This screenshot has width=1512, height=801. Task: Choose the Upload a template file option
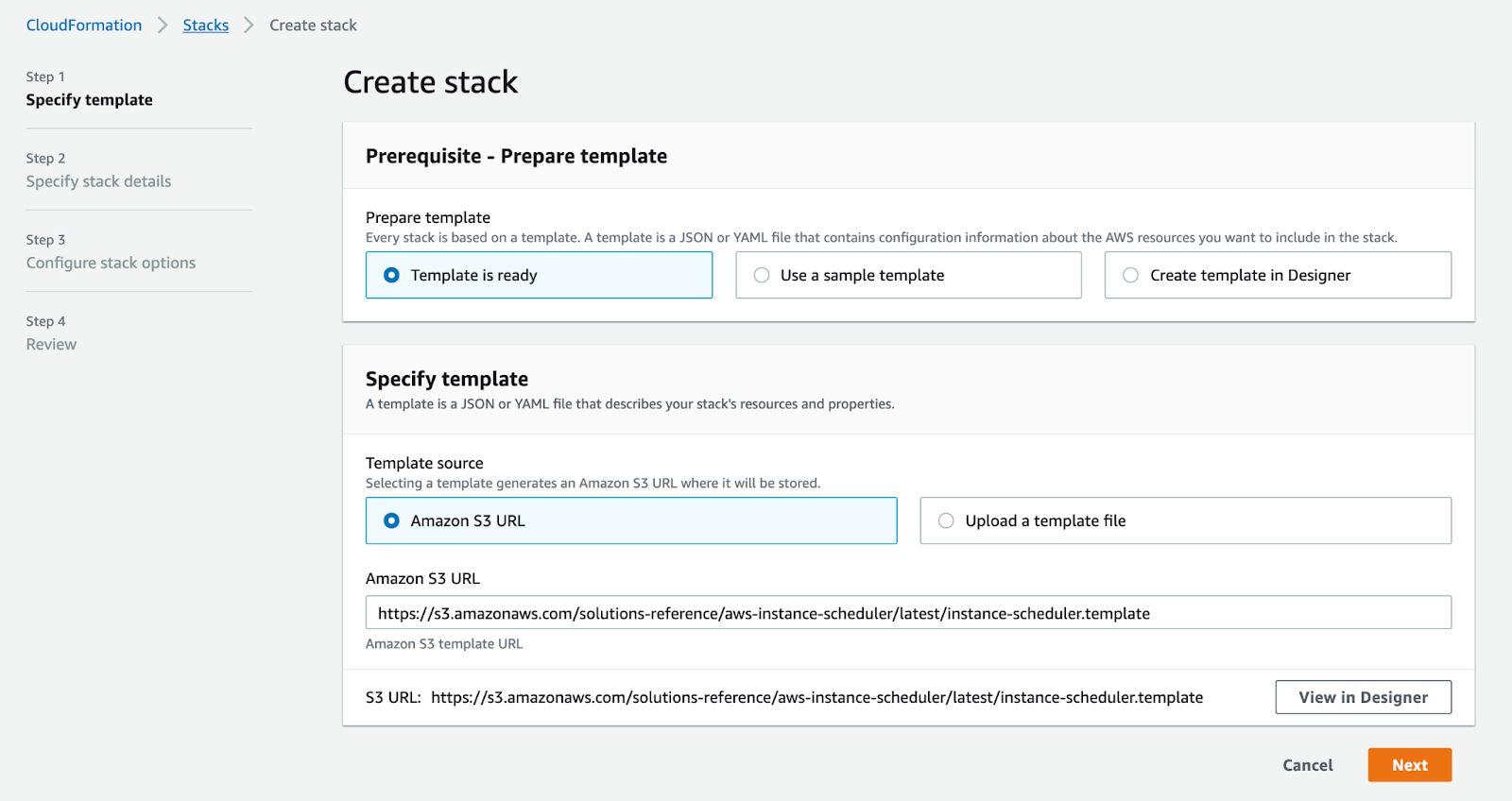click(1186, 520)
